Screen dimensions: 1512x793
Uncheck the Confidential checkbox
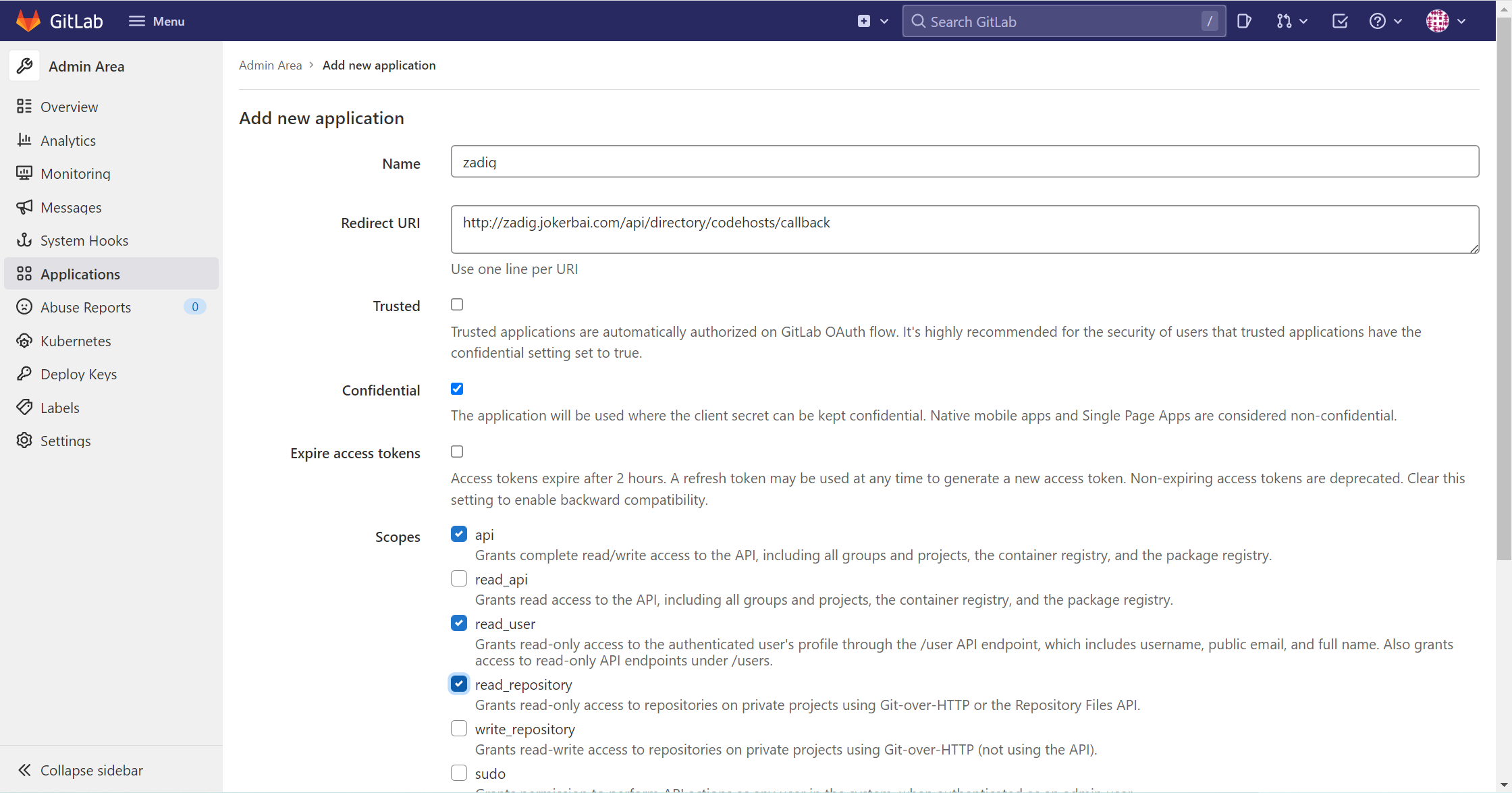[x=457, y=389]
